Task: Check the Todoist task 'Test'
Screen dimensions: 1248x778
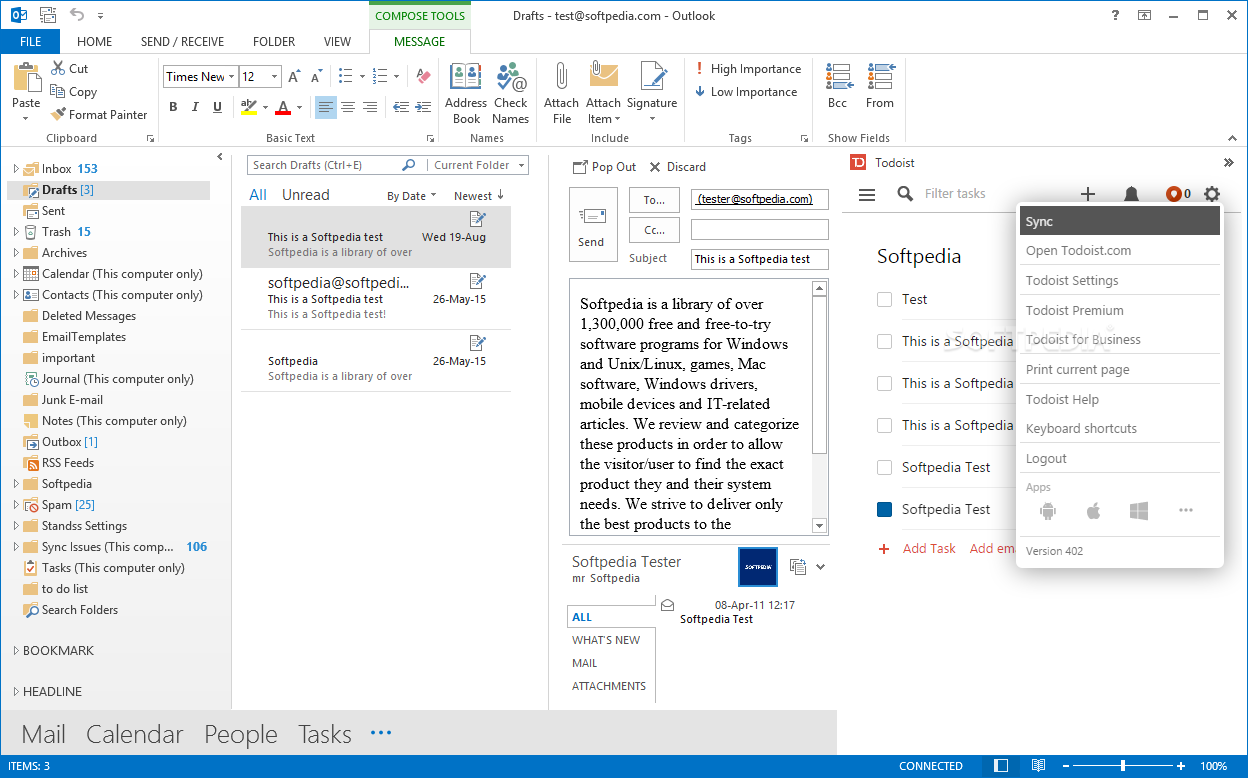Action: coord(884,299)
